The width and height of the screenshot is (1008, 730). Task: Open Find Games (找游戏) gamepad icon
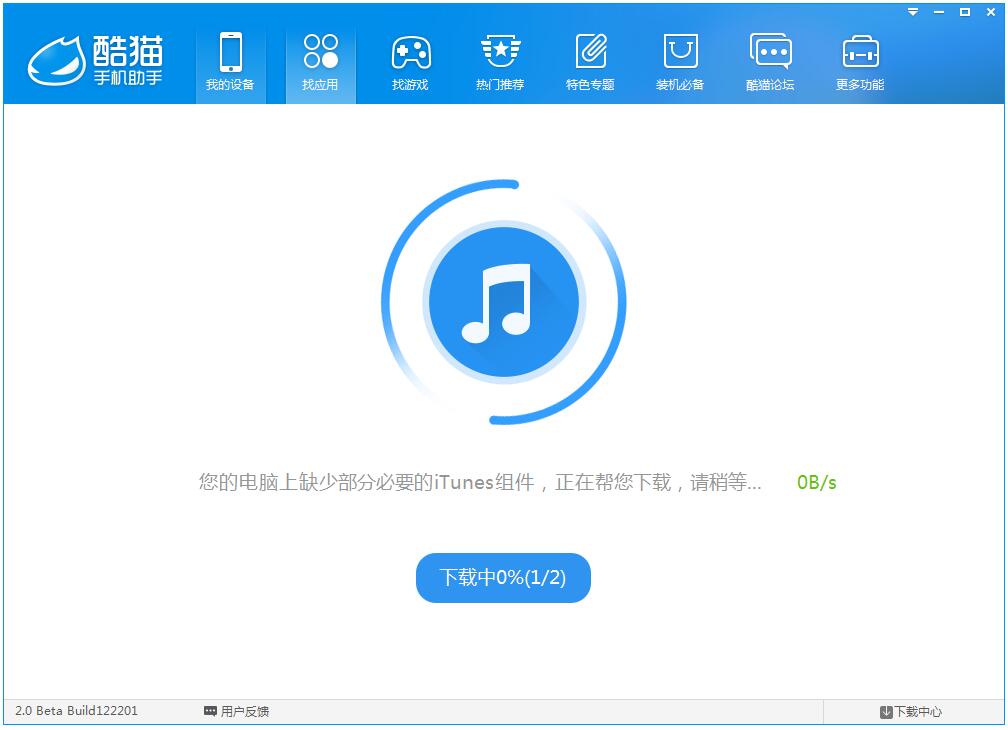pos(410,63)
